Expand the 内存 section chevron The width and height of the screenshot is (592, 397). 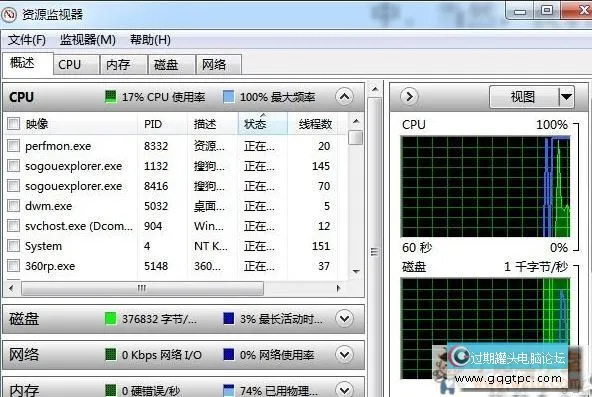(344, 389)
